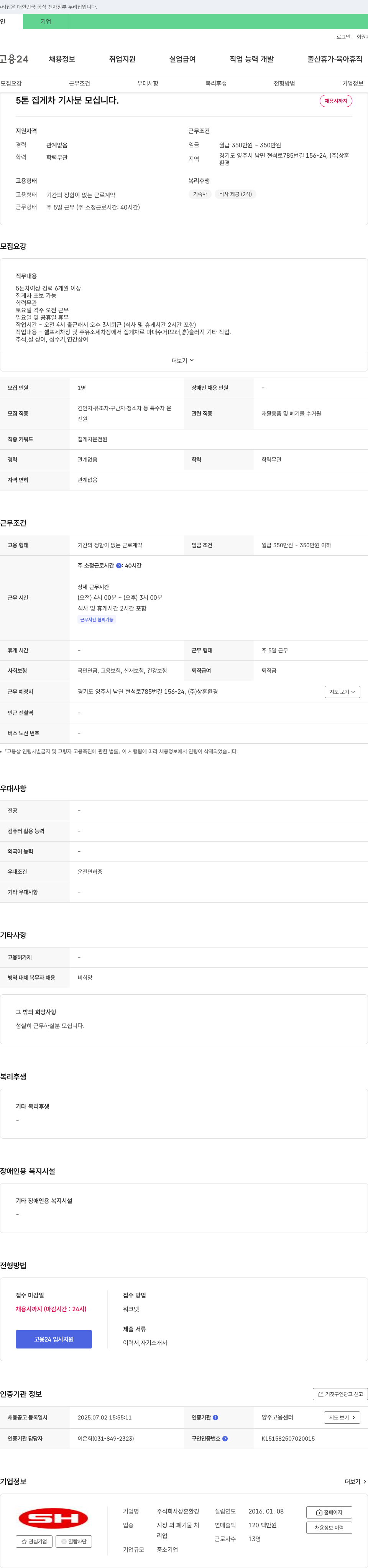This screenshot has width=368, height=1568.
Task: Add company to 관심기업 favorites
Action: (x=34, y=1541)
